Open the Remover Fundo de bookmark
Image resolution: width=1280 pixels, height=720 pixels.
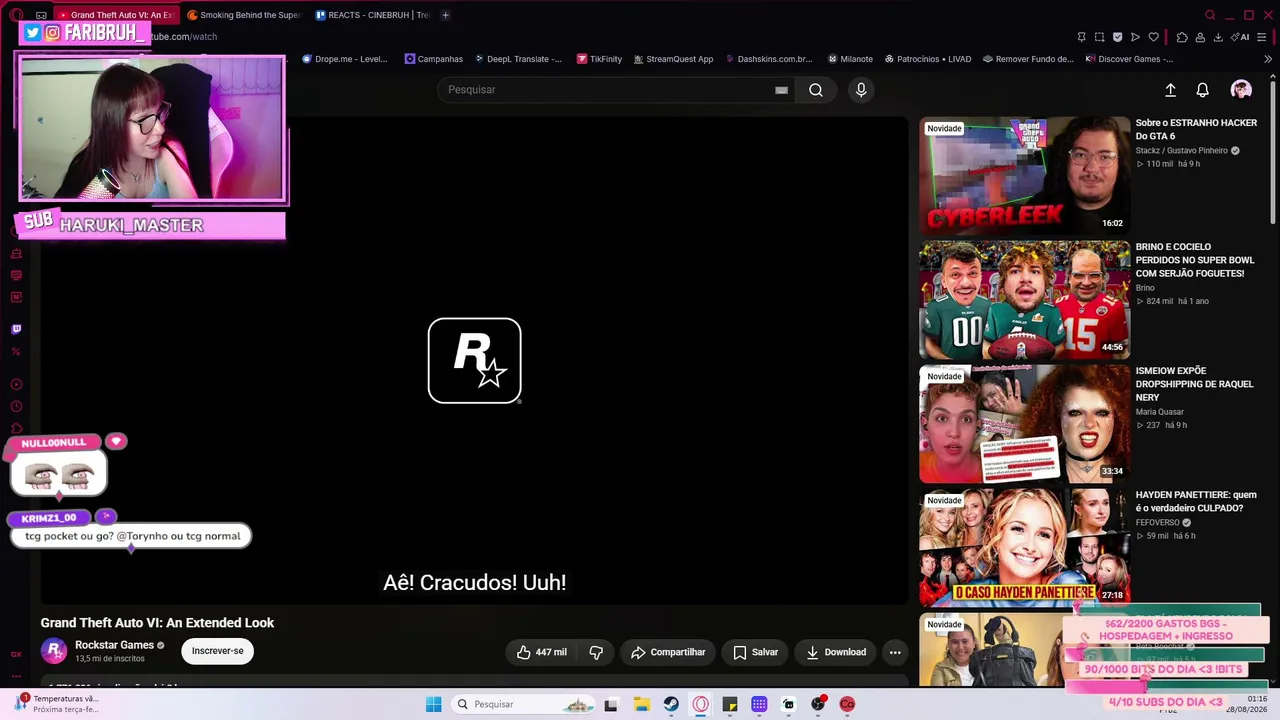(x=1028, y=59)
